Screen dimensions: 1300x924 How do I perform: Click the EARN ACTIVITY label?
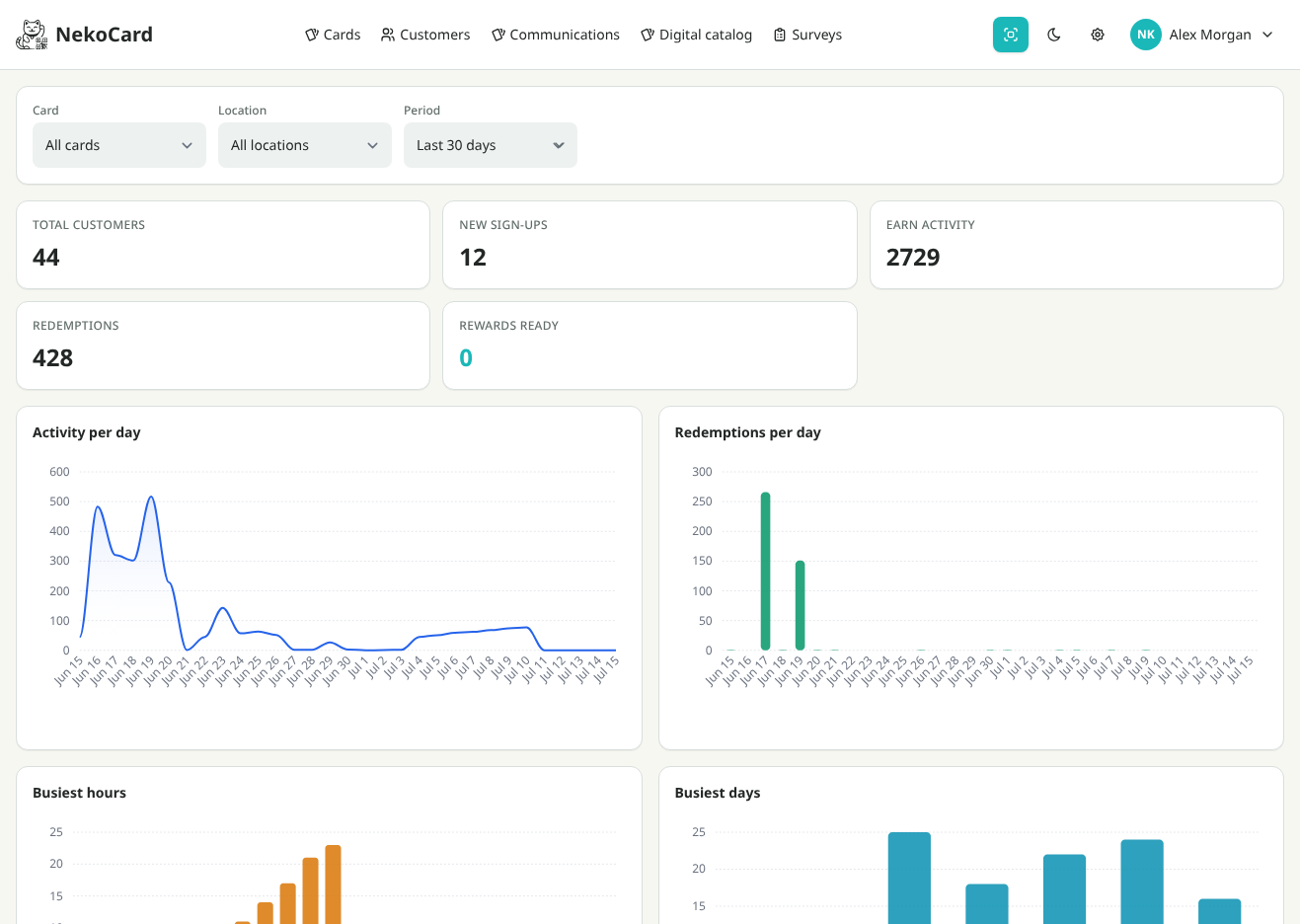[931, 225]
